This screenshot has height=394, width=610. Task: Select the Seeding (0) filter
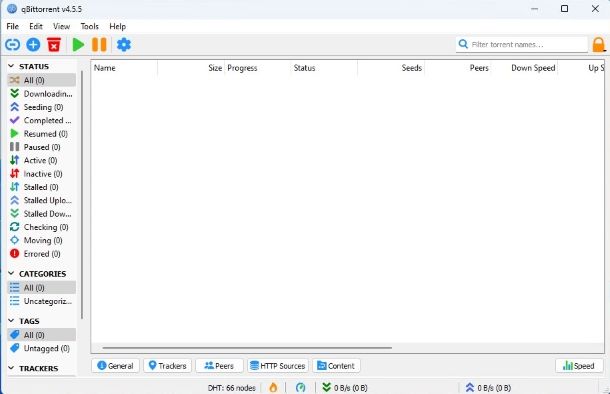[x=42, y=107]
